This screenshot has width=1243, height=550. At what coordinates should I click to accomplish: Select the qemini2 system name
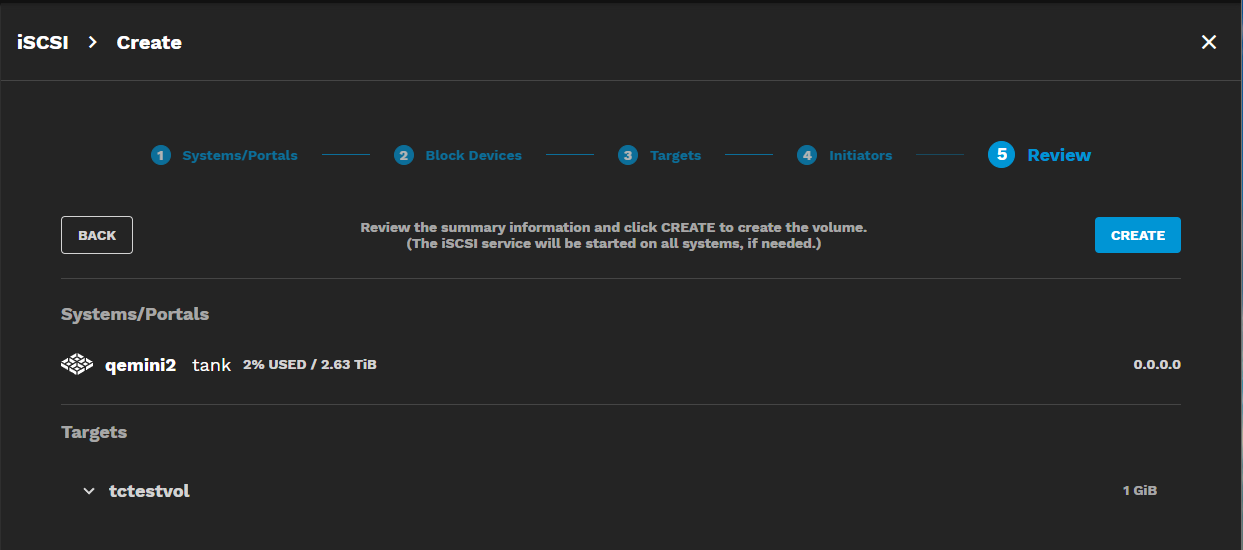pyautogui.click(x=140, y=365)
